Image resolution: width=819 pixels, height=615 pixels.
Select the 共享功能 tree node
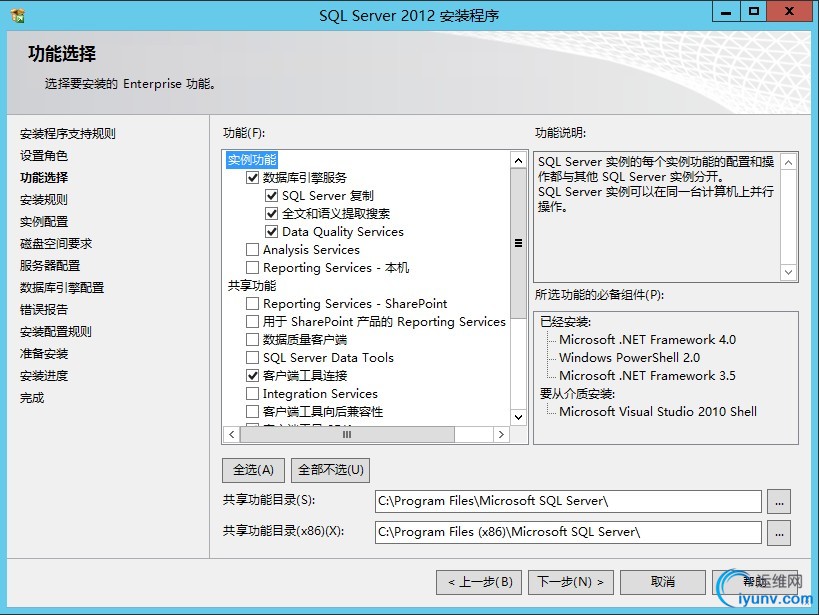[252, 286]
